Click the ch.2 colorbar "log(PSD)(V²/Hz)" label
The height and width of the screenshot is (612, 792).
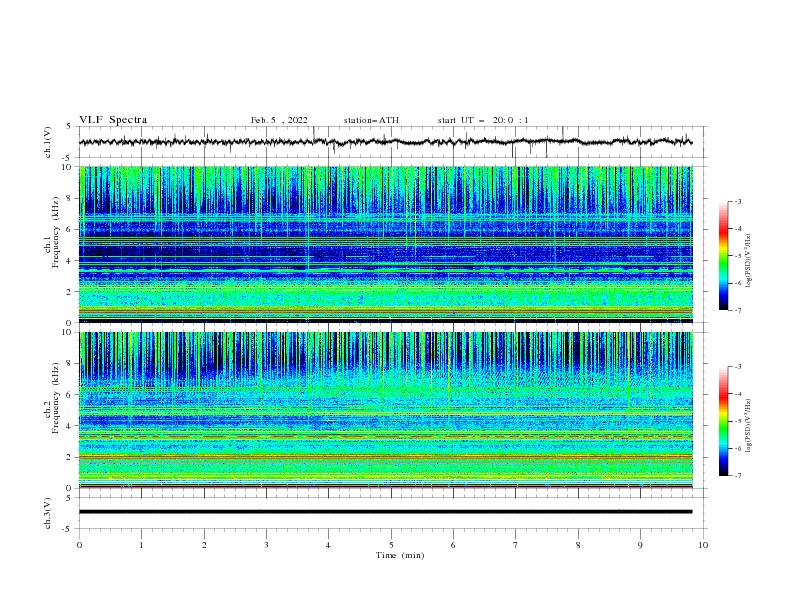click(749, 425)
